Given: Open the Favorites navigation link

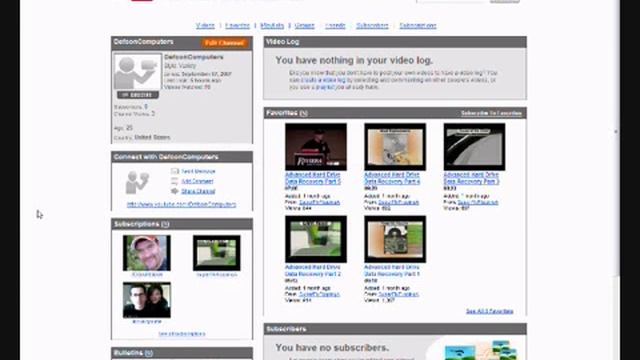Looking at the screenshot, I should [237, 26].
